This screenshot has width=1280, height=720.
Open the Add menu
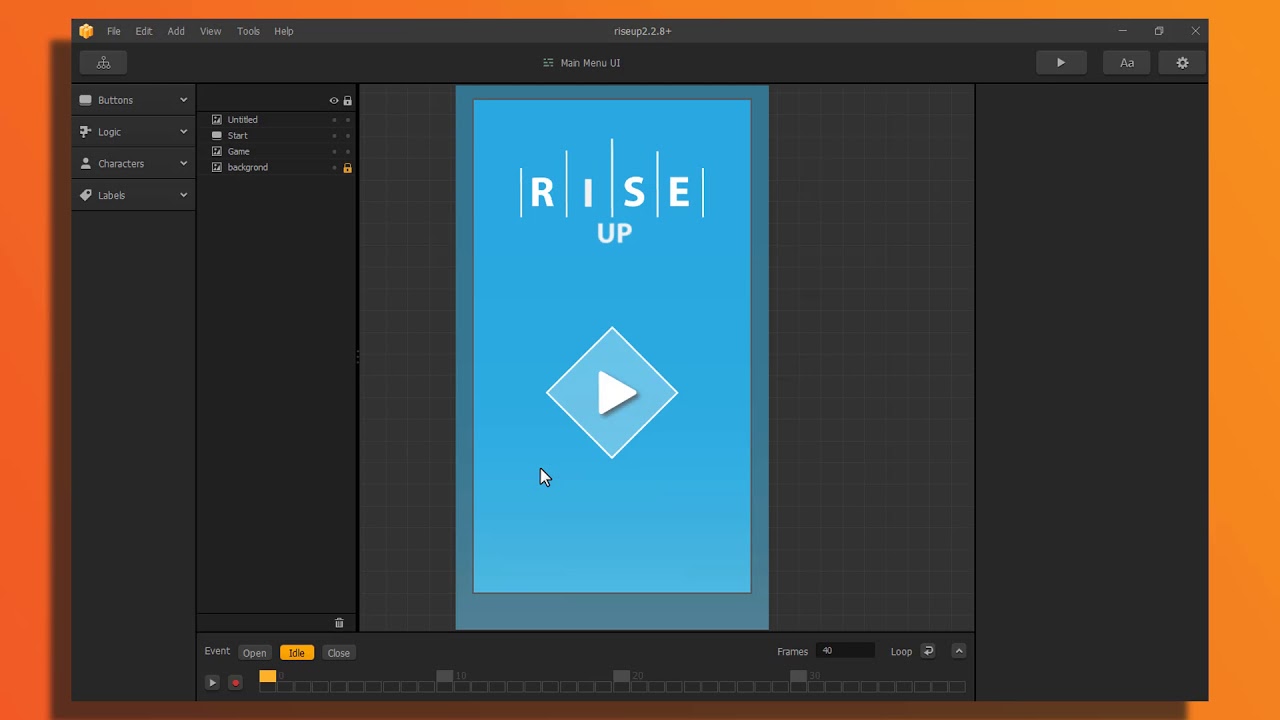[x=176, y=31]
